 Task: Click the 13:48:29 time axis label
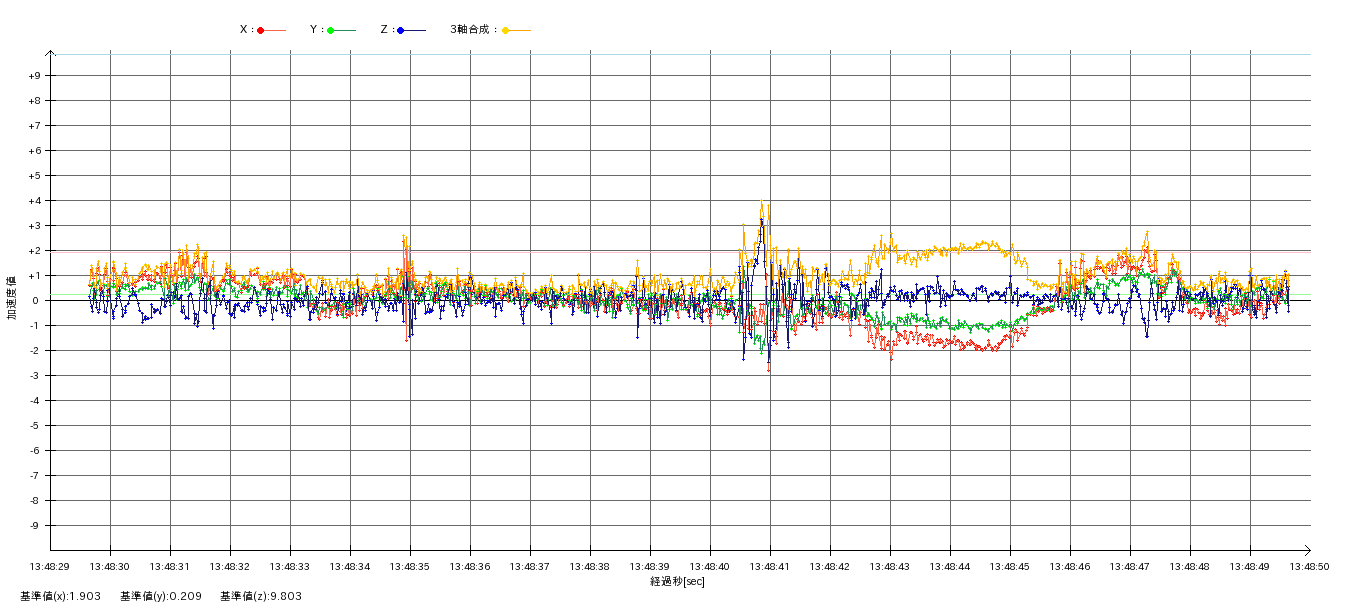pos(50,567)
